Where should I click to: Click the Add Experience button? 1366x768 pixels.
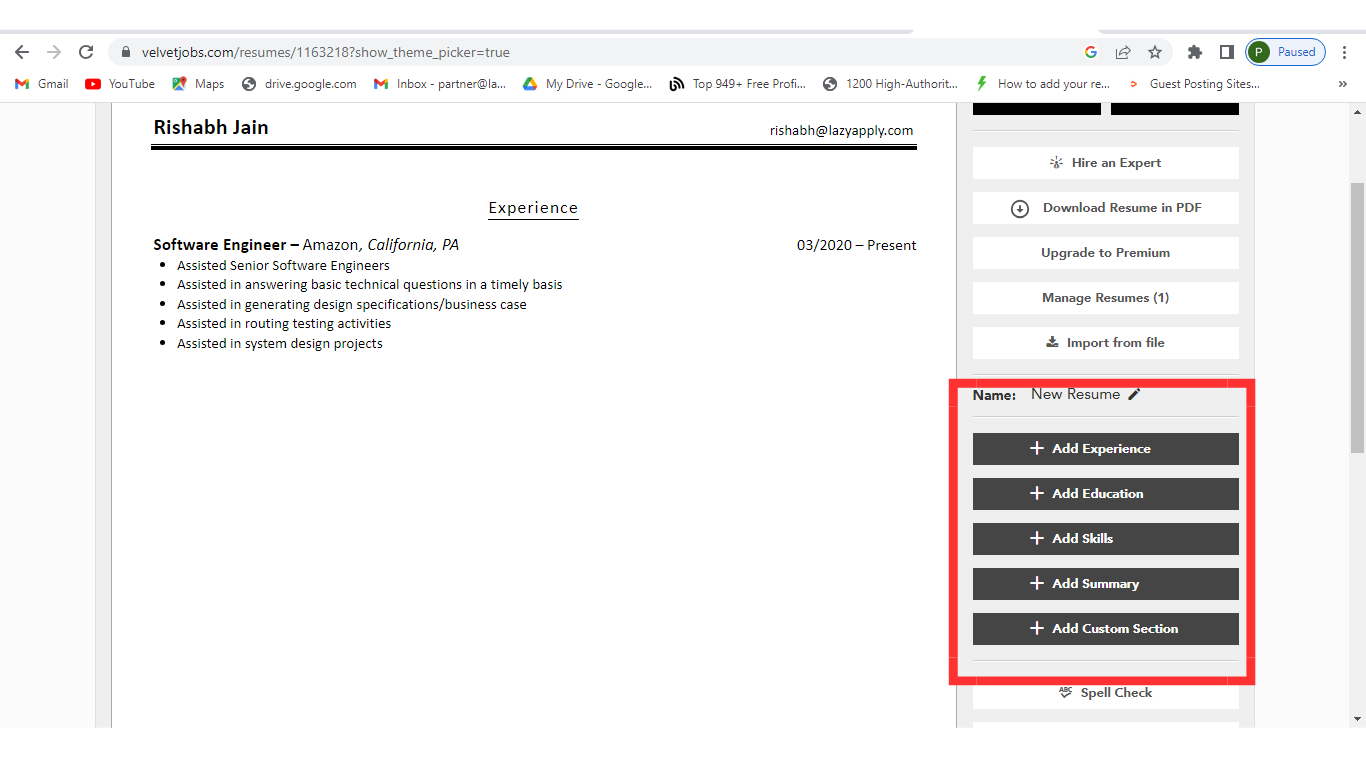coord(1105,449)
